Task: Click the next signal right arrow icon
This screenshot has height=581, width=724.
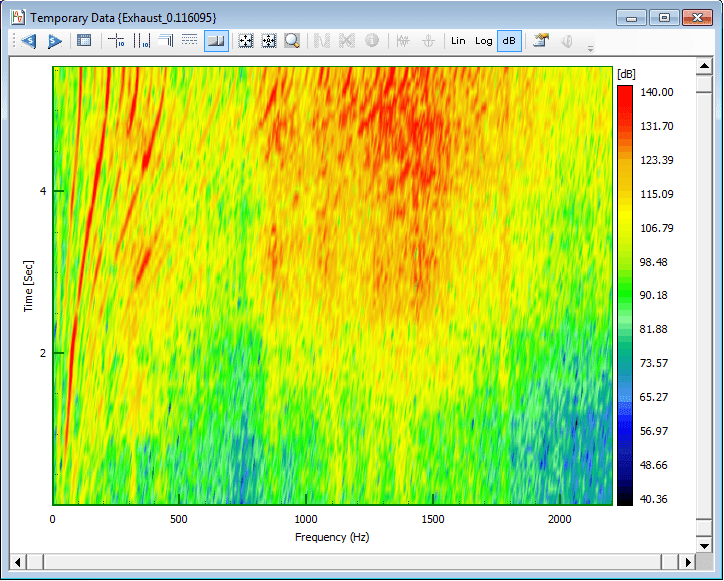Action: [x=54, y=41]
